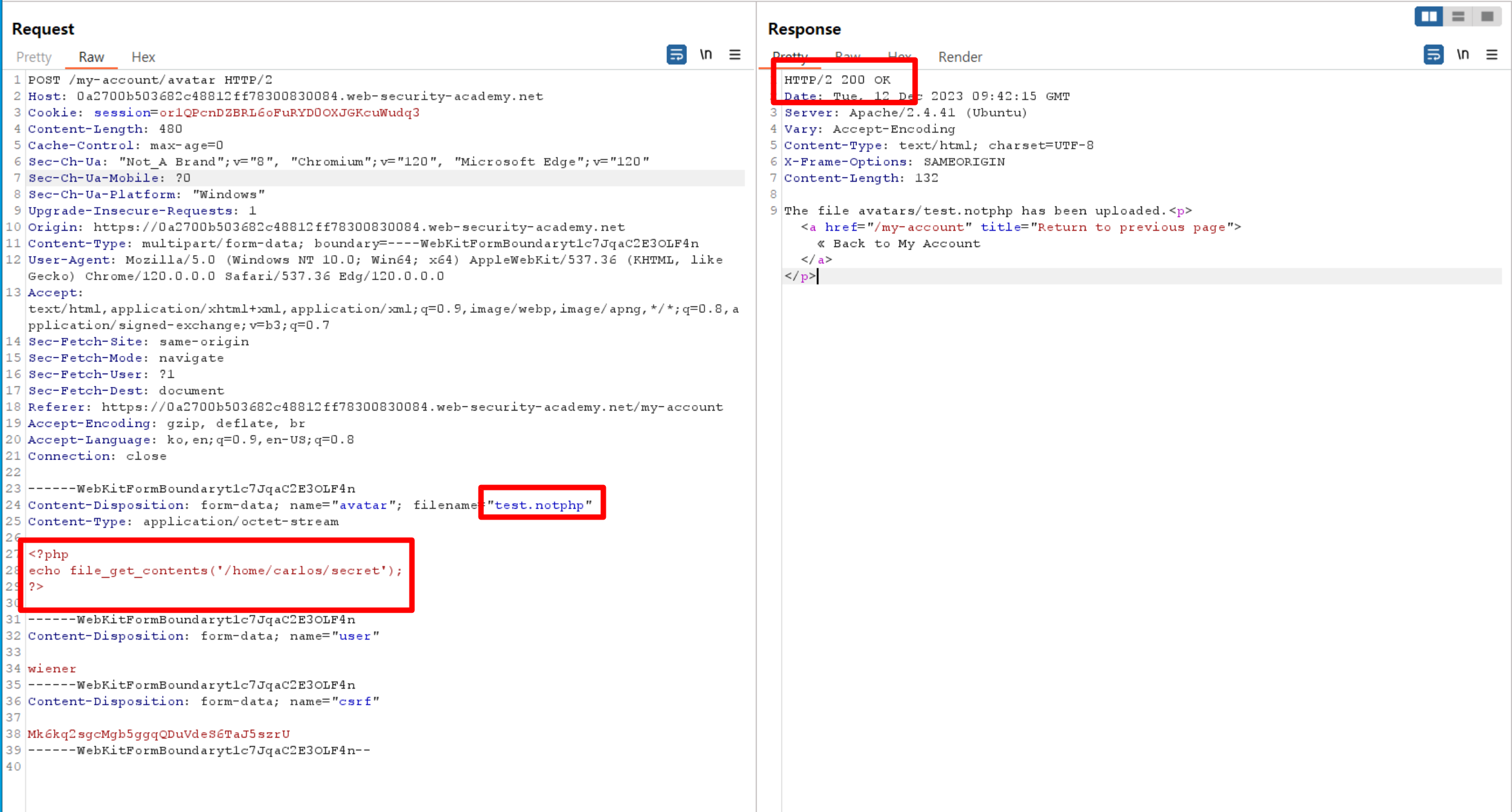Switch to combined single-pane layout icon

point(1487,16)
